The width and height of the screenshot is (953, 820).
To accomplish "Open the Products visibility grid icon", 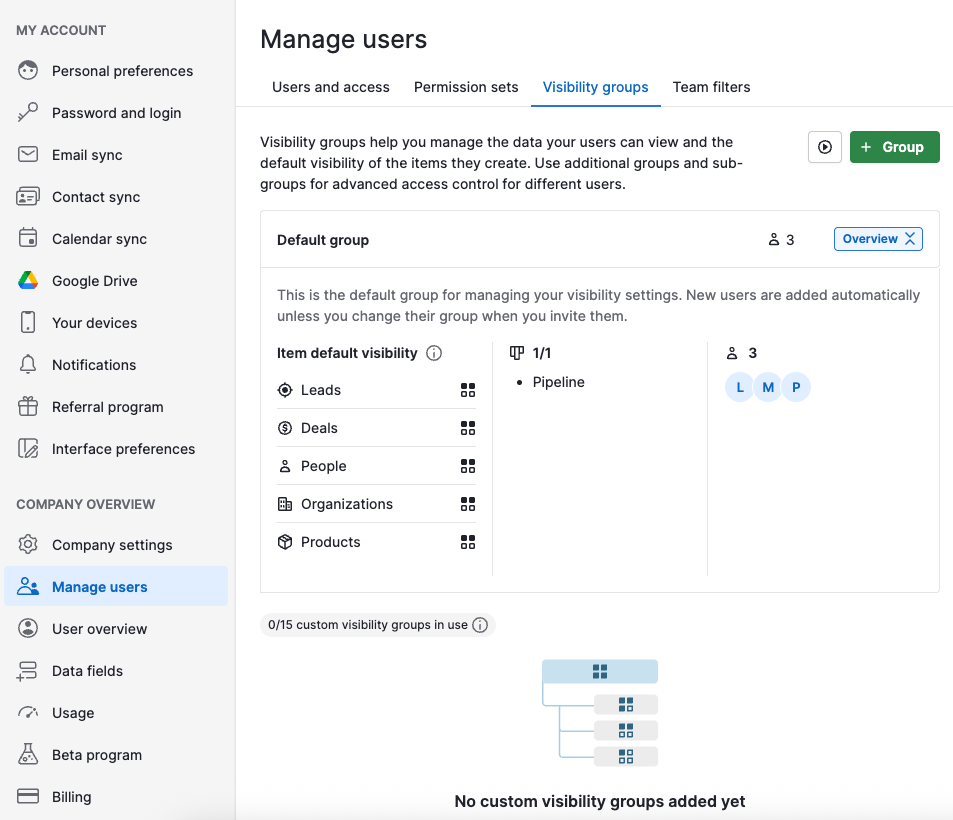I will 467,542.
